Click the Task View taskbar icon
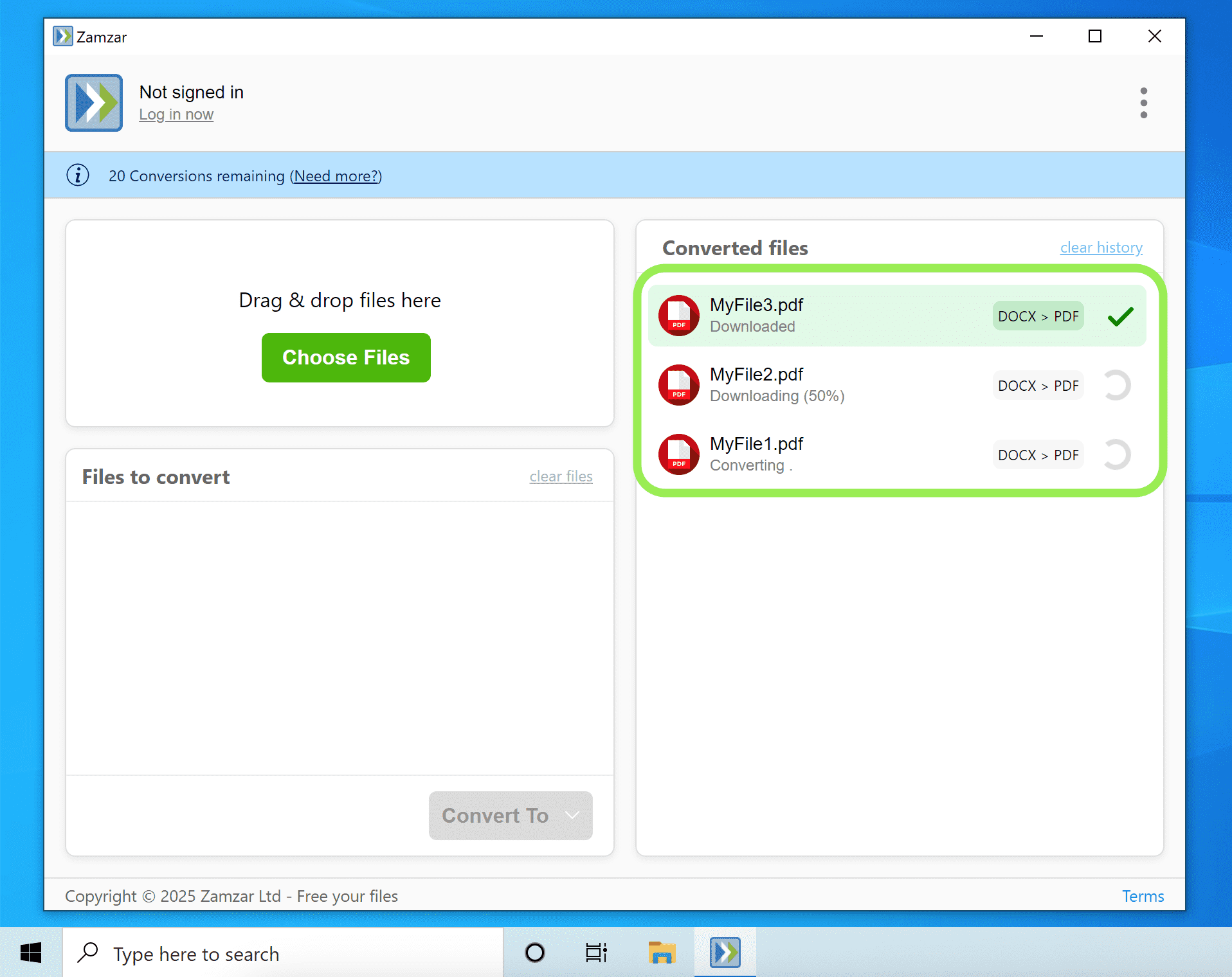Image resolution: width=1232 pixels, height=977 pixels. click(x=595, y=953)
